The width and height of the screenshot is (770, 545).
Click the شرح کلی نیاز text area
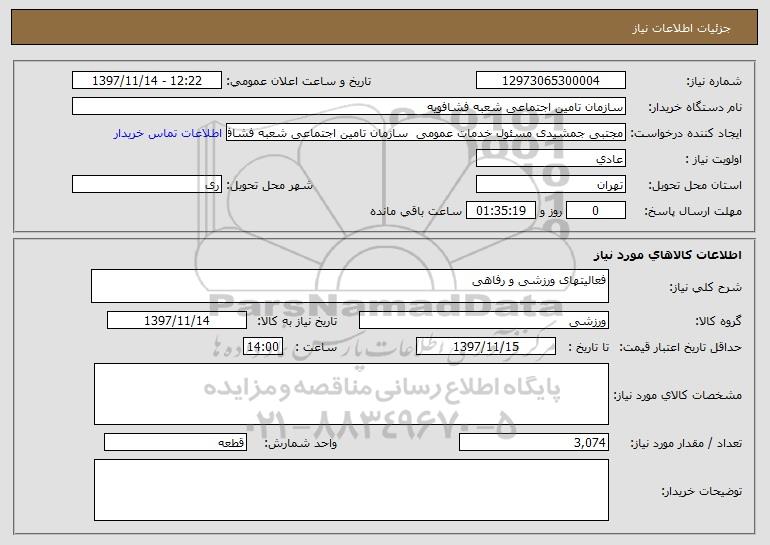coord(350,286)
